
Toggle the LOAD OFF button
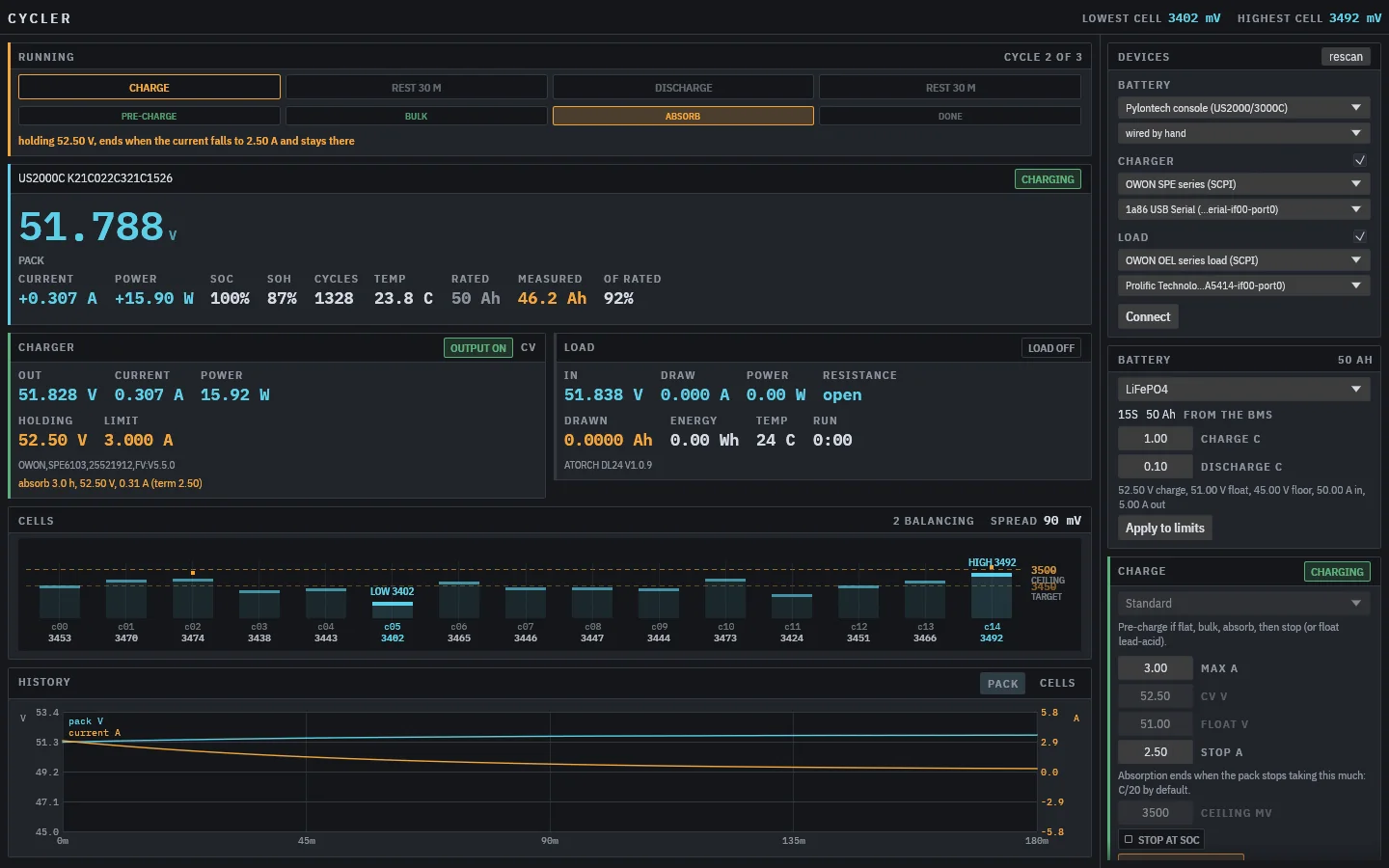[1051, 347]
